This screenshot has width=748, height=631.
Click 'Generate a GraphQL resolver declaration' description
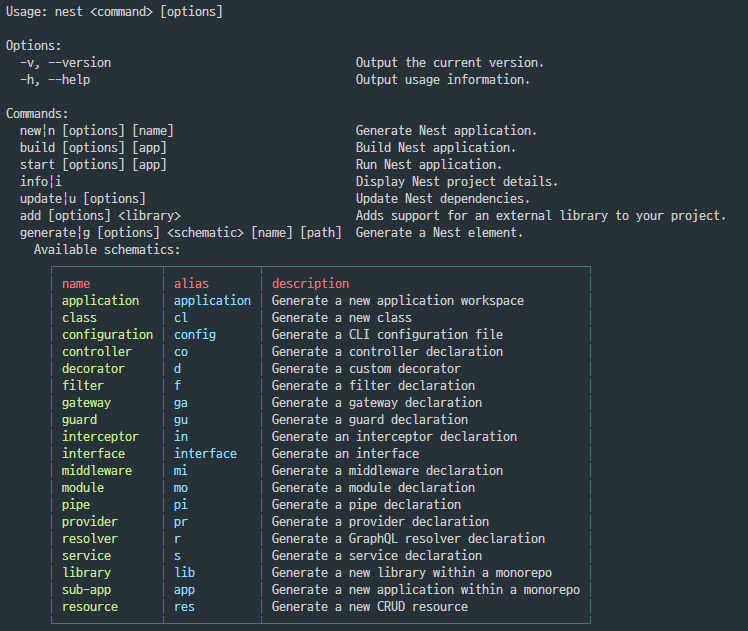coord(408,539)
